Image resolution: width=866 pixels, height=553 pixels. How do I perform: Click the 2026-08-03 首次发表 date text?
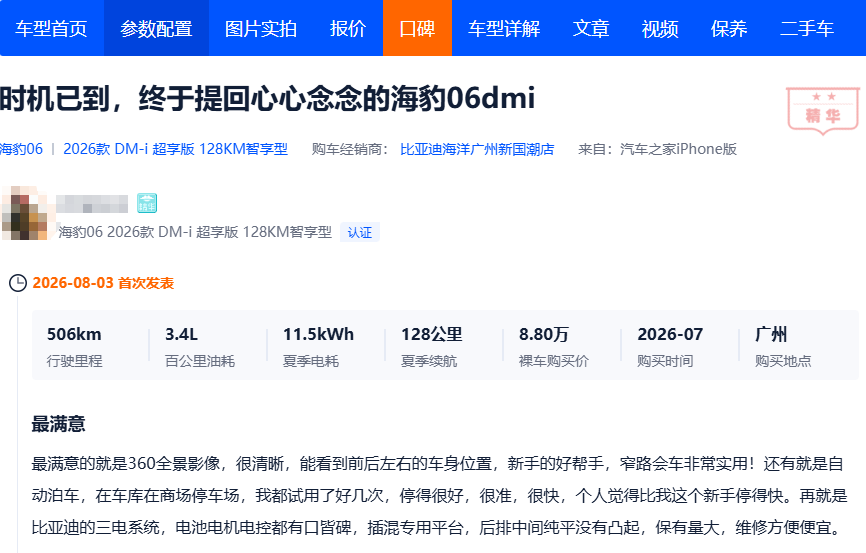pyautogui.click(x=103, y=283)
